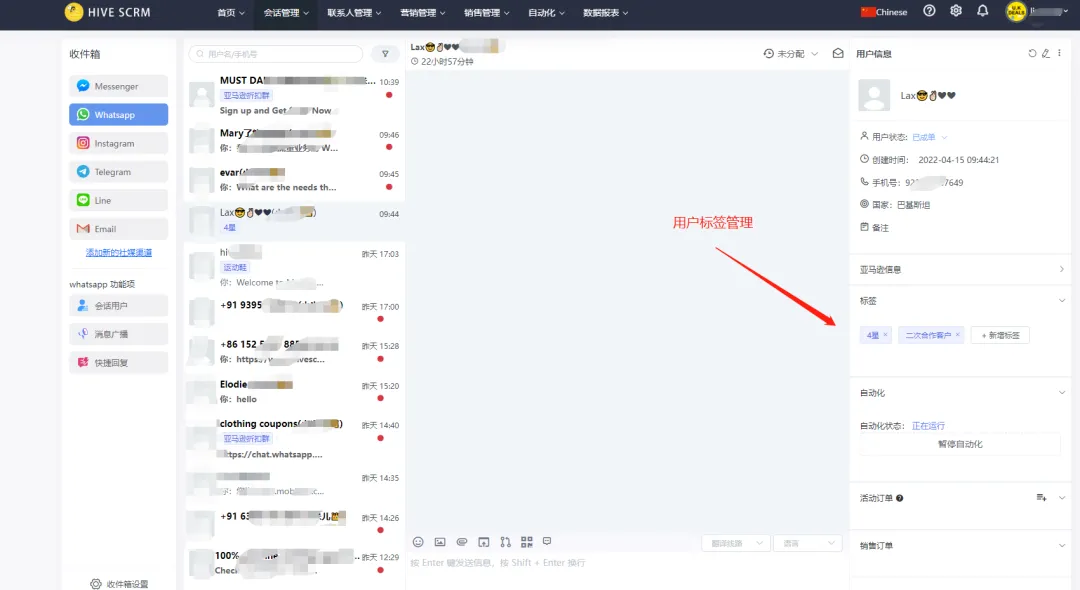Expand the 活动订单 section
Screen dimensions: 1080x590
pos(1061,498)
